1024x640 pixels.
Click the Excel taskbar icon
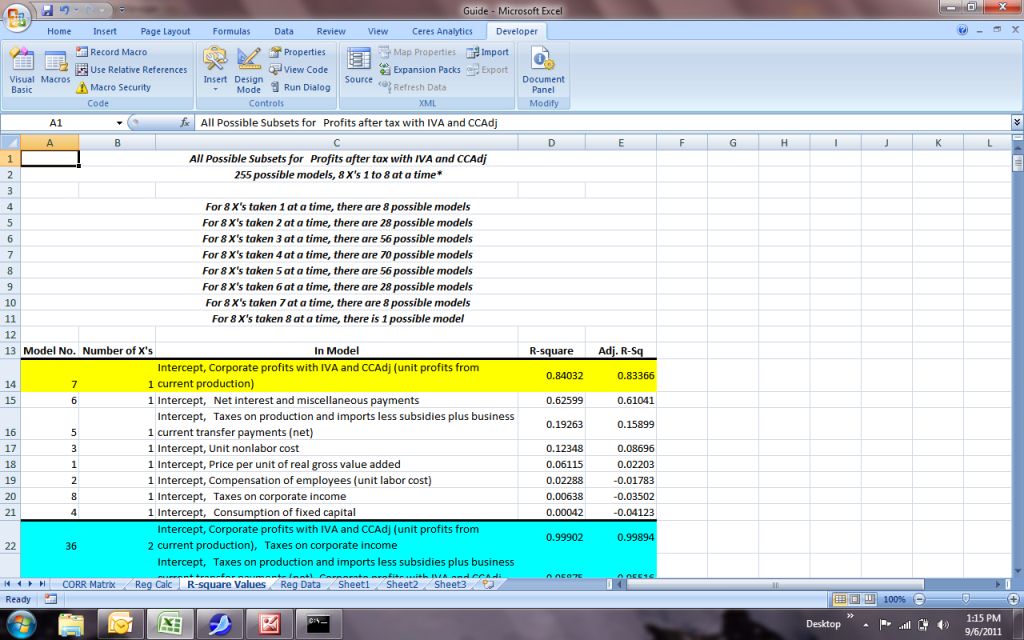(x=170, y=624)
